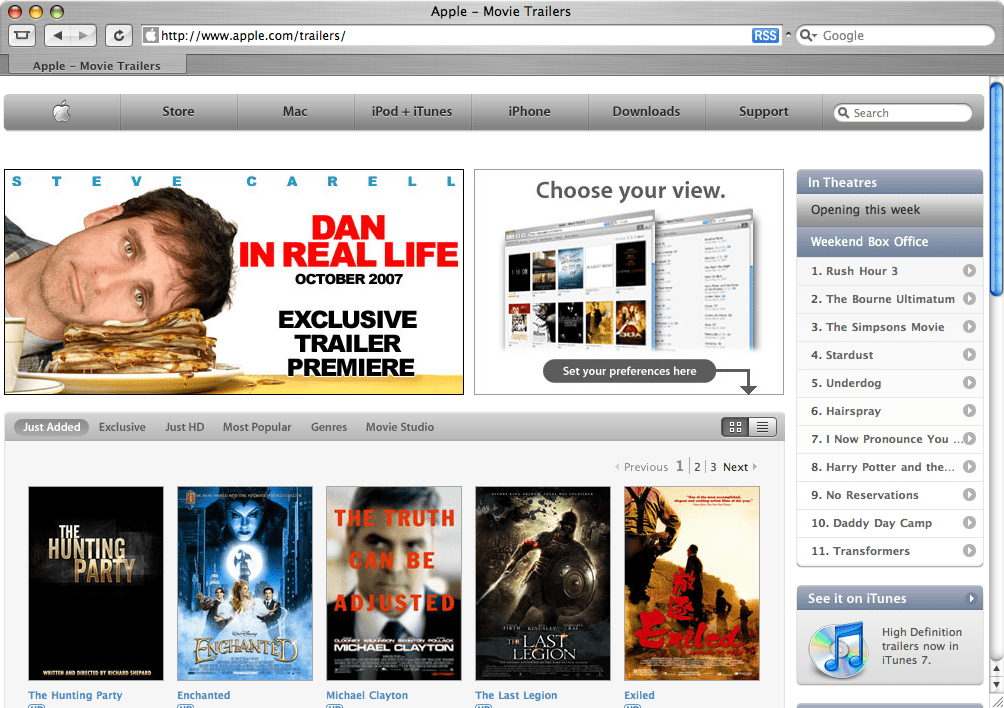Click the arrow icon next to Hairspray
This screenshot has height=708, width=1004.
coord(969,410)
